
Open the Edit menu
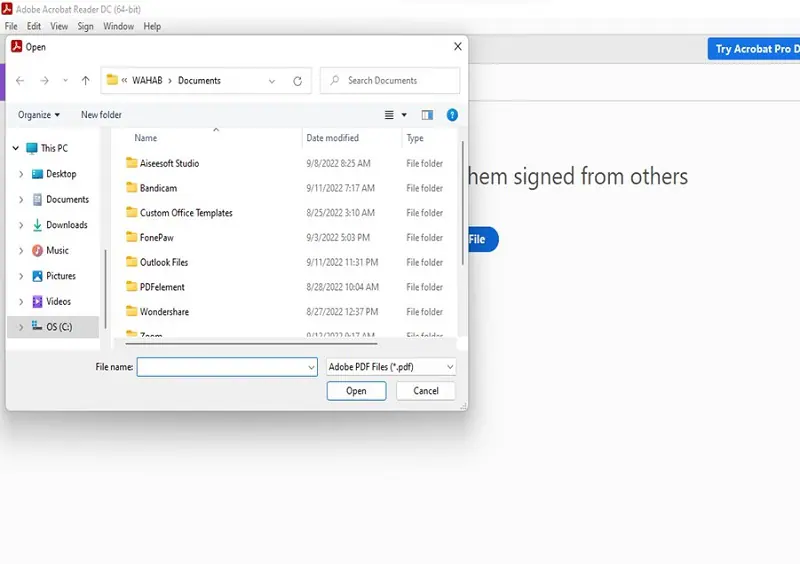coord(34,26)
